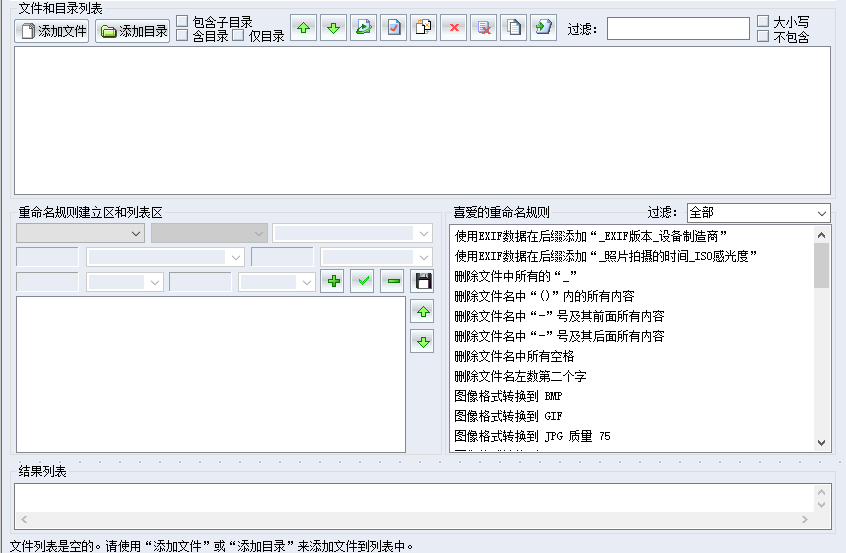
Task: Open the first rule-type dropdown in rule builder
Action: (x=80, y=233)
